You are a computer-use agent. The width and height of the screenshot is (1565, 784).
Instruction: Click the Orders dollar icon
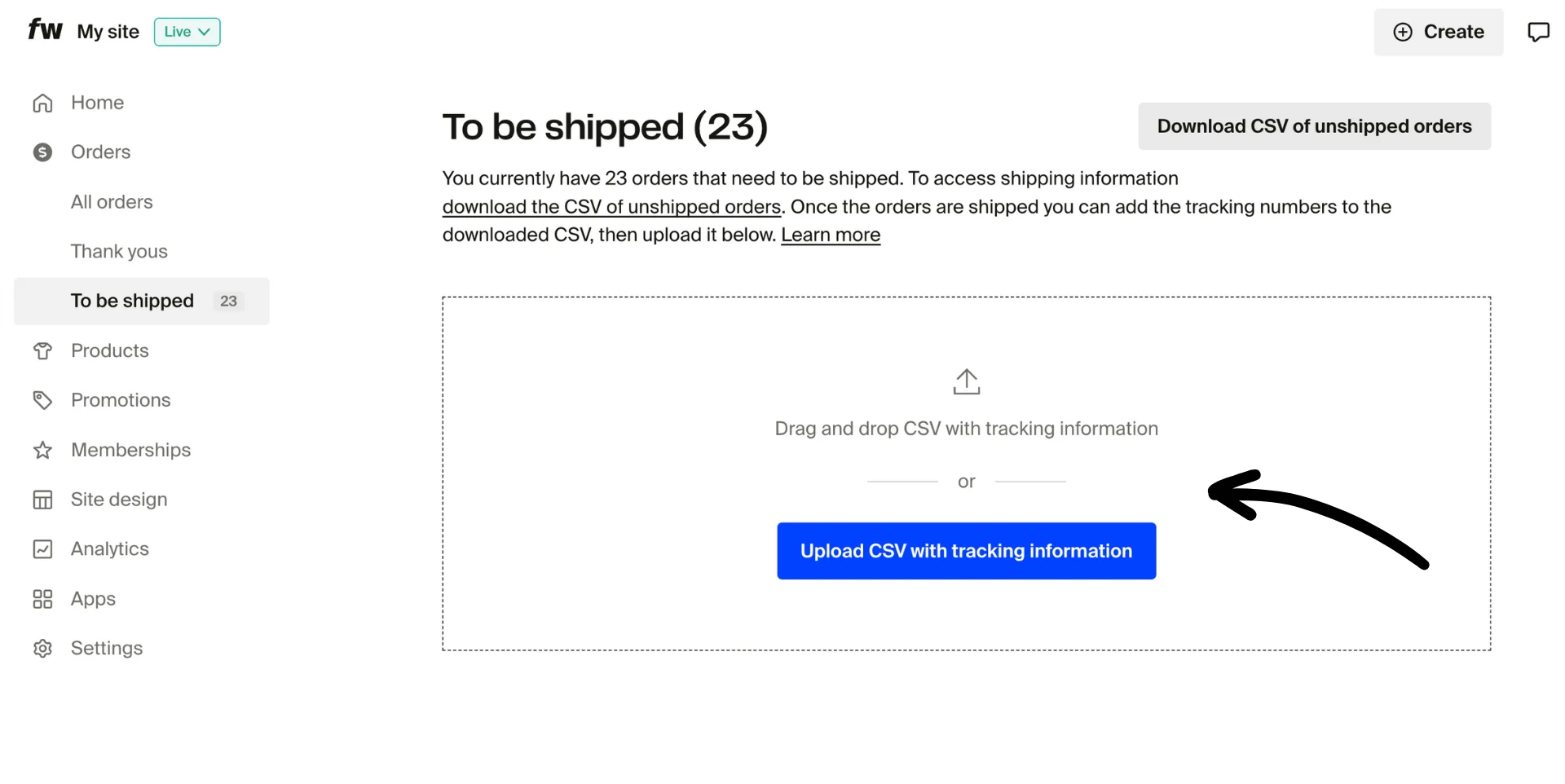pos(42,152)
